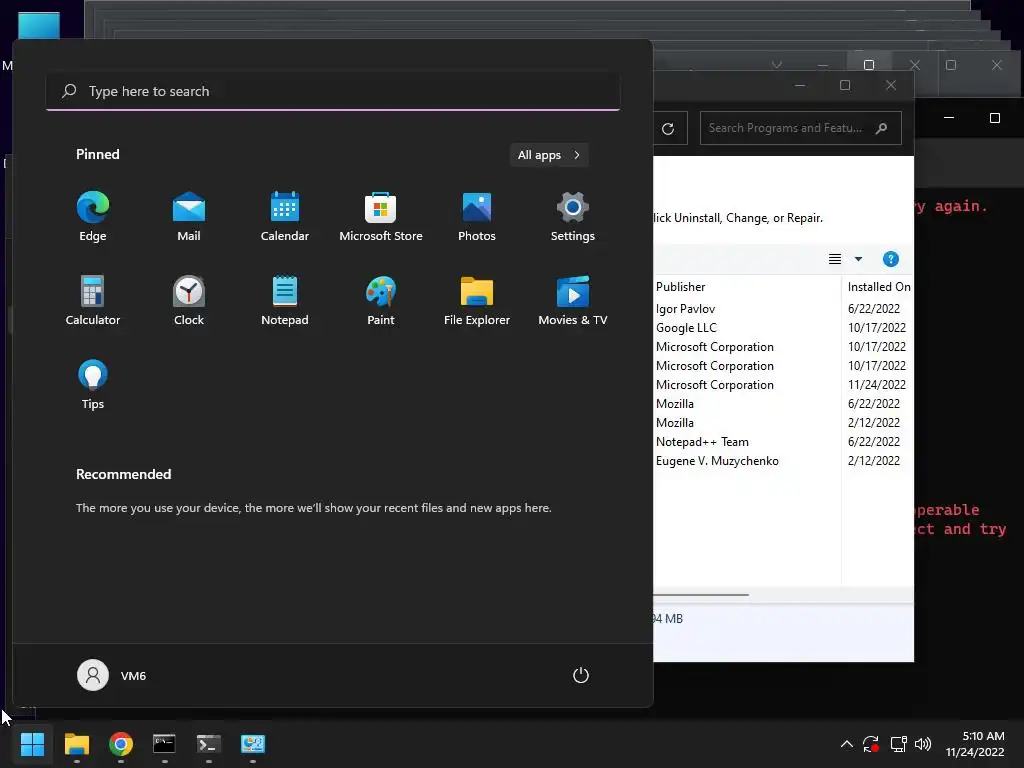Select the Google LLC program row
The image size is (1024, 768).
coord(783,328)
